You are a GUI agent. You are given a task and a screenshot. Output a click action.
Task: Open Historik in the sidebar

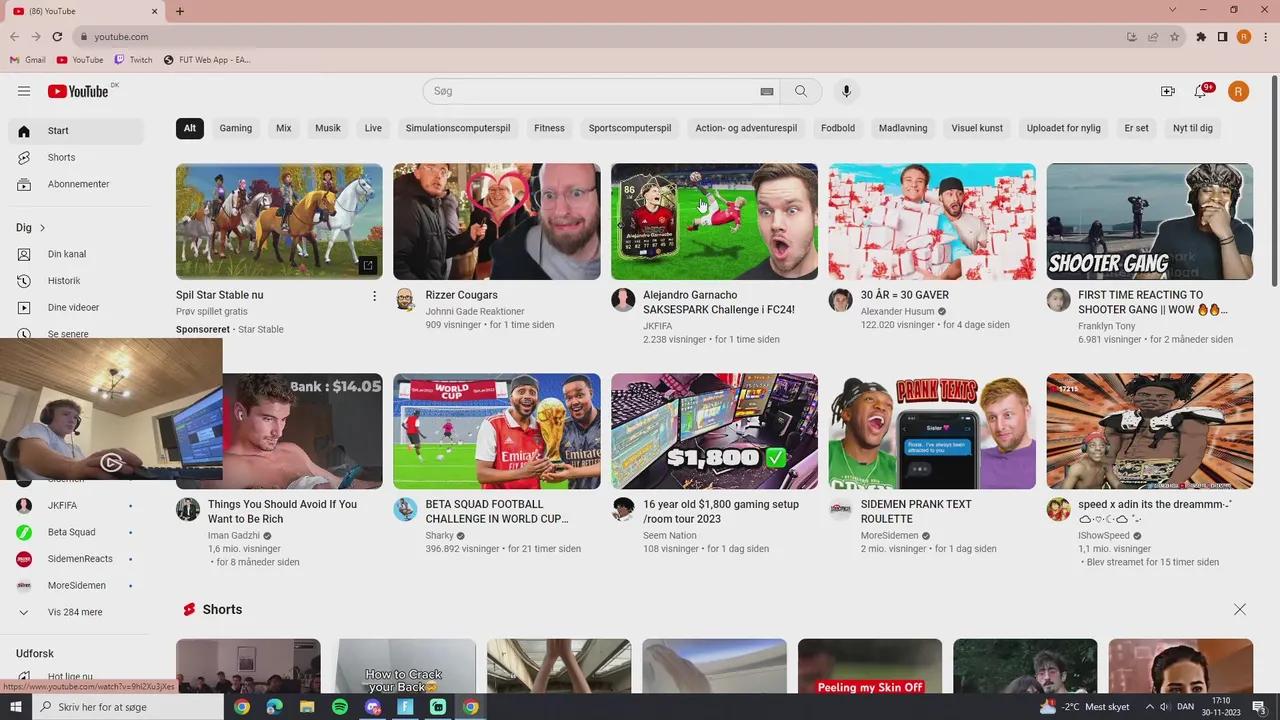64,281
